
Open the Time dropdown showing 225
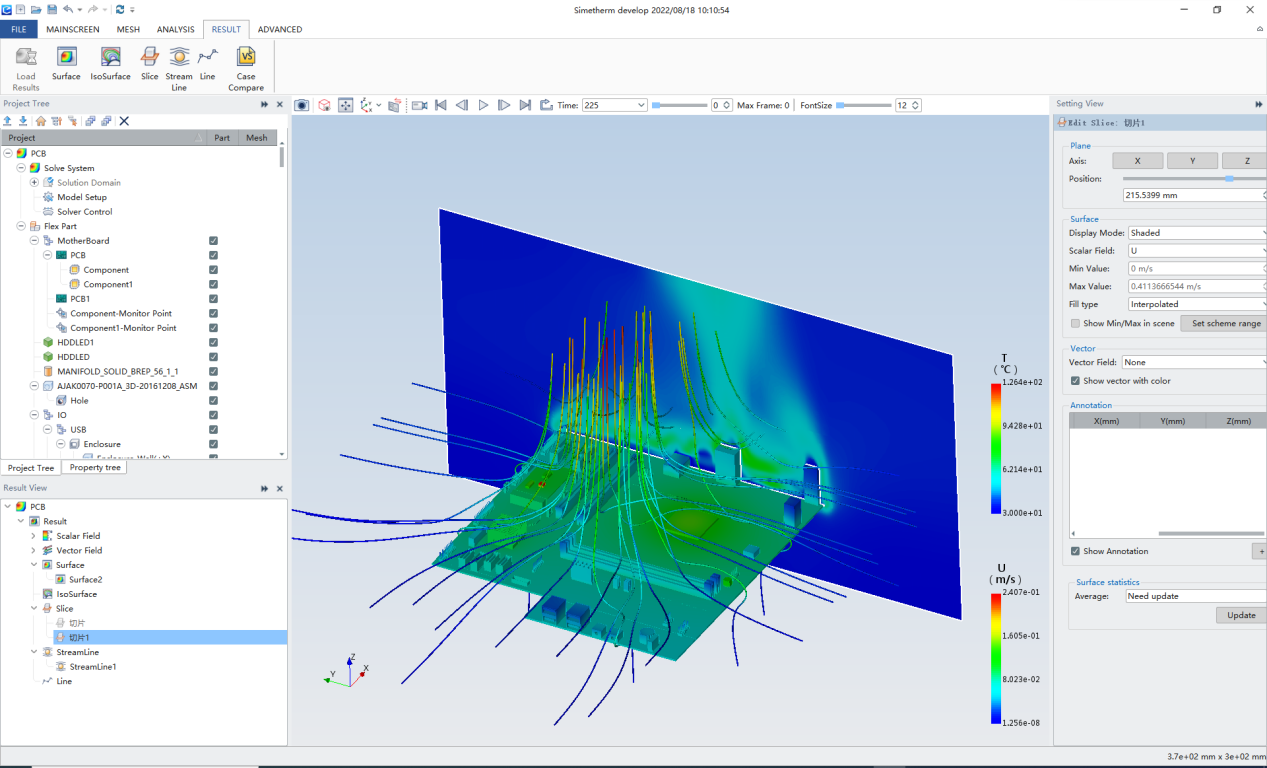coord(614,105)
